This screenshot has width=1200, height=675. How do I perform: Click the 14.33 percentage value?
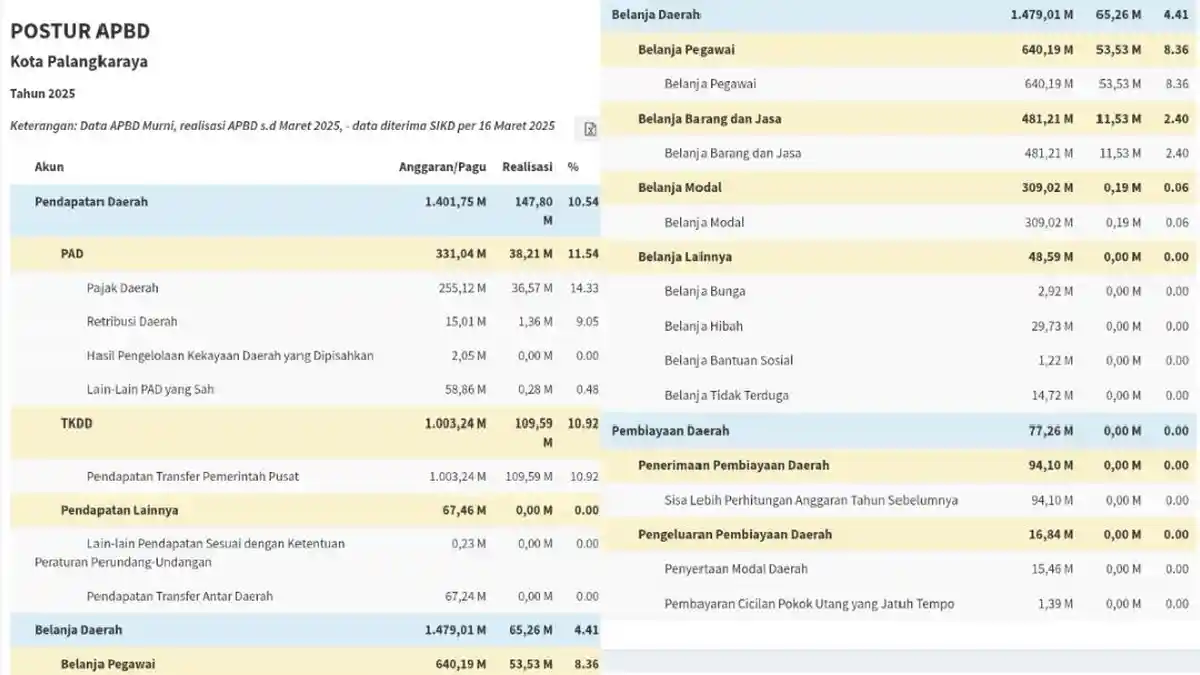pyautogui.click(x=583, y=288)
